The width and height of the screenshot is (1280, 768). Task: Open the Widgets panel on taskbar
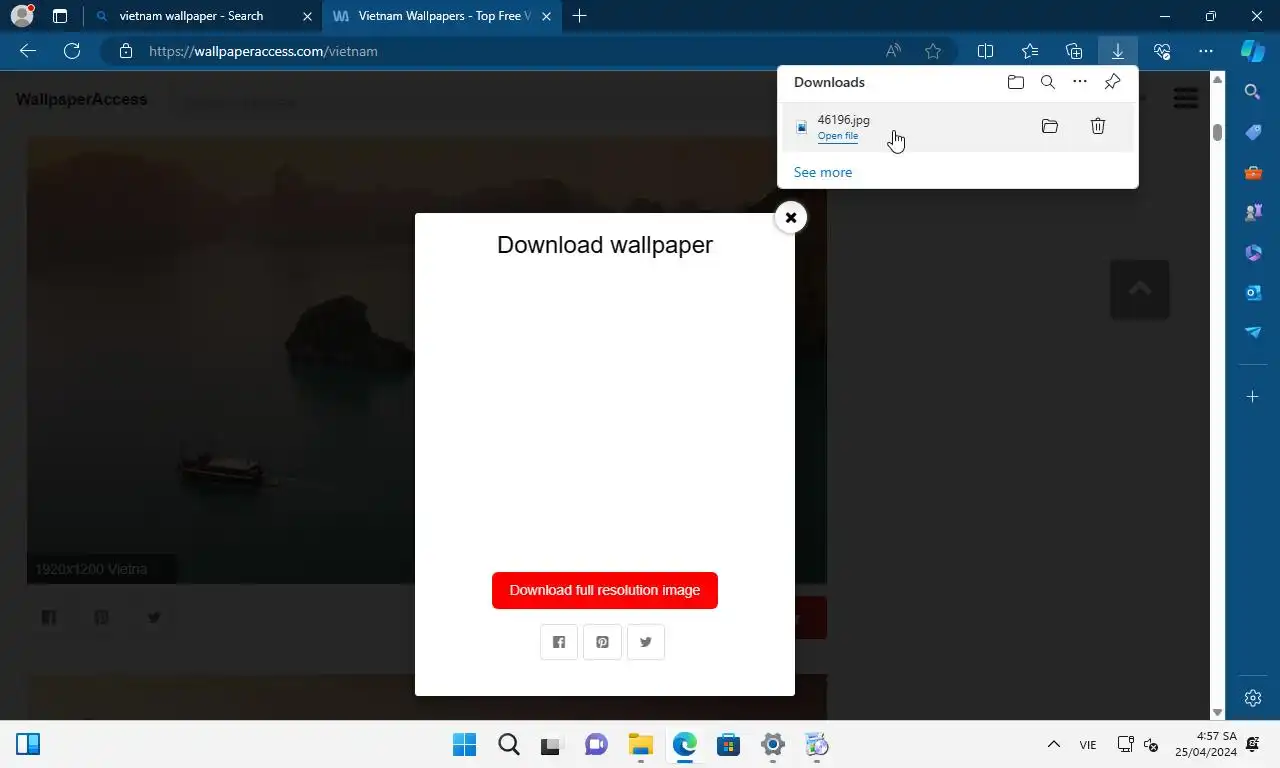pyautogui.click(x=28, y=745)
